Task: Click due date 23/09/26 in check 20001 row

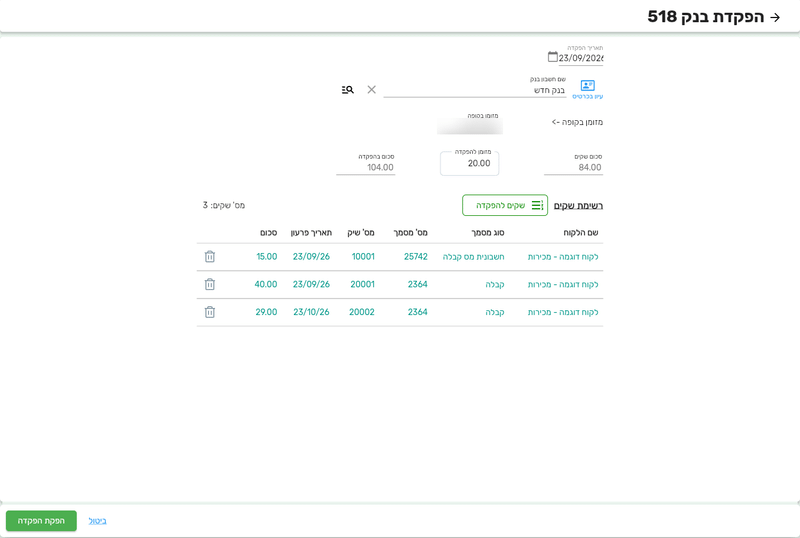Action: 311,284
